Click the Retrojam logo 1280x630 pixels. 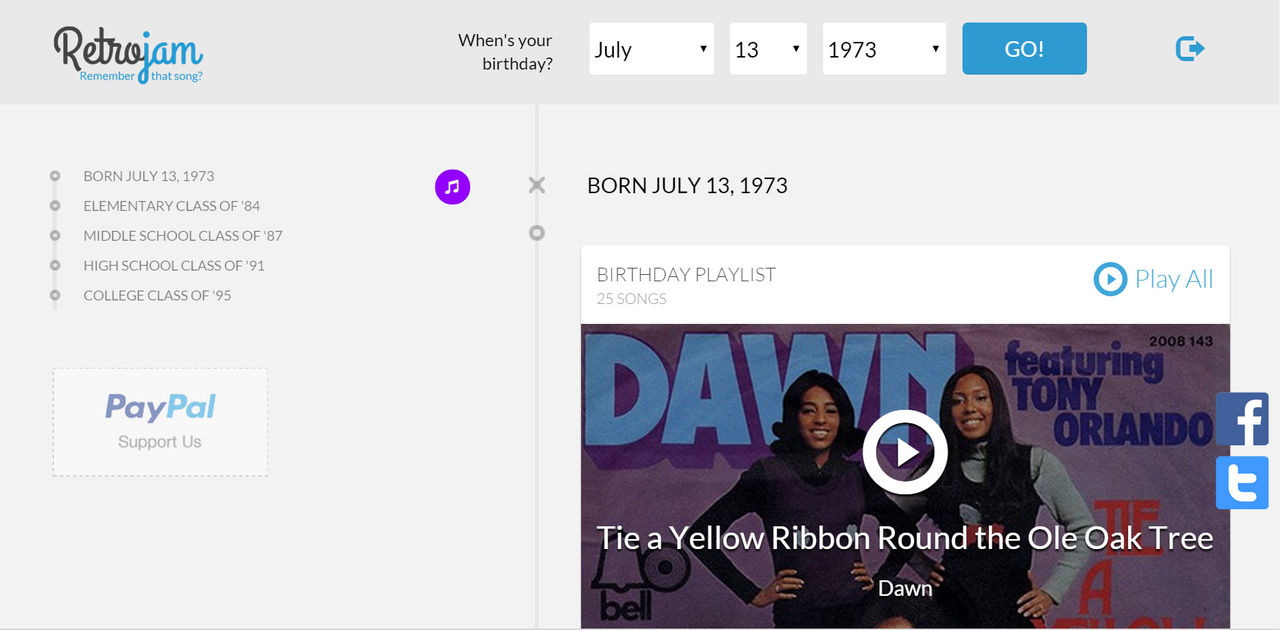click(x=128, y=53)
